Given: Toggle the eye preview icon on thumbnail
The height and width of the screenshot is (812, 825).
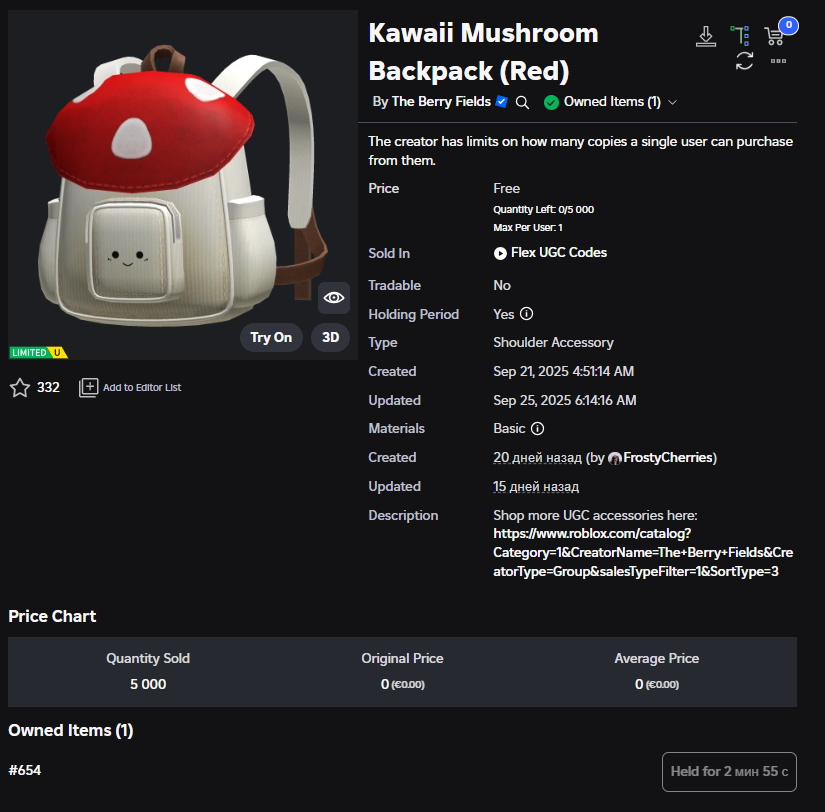Looking at the screenshot, I should click(334, 298).
